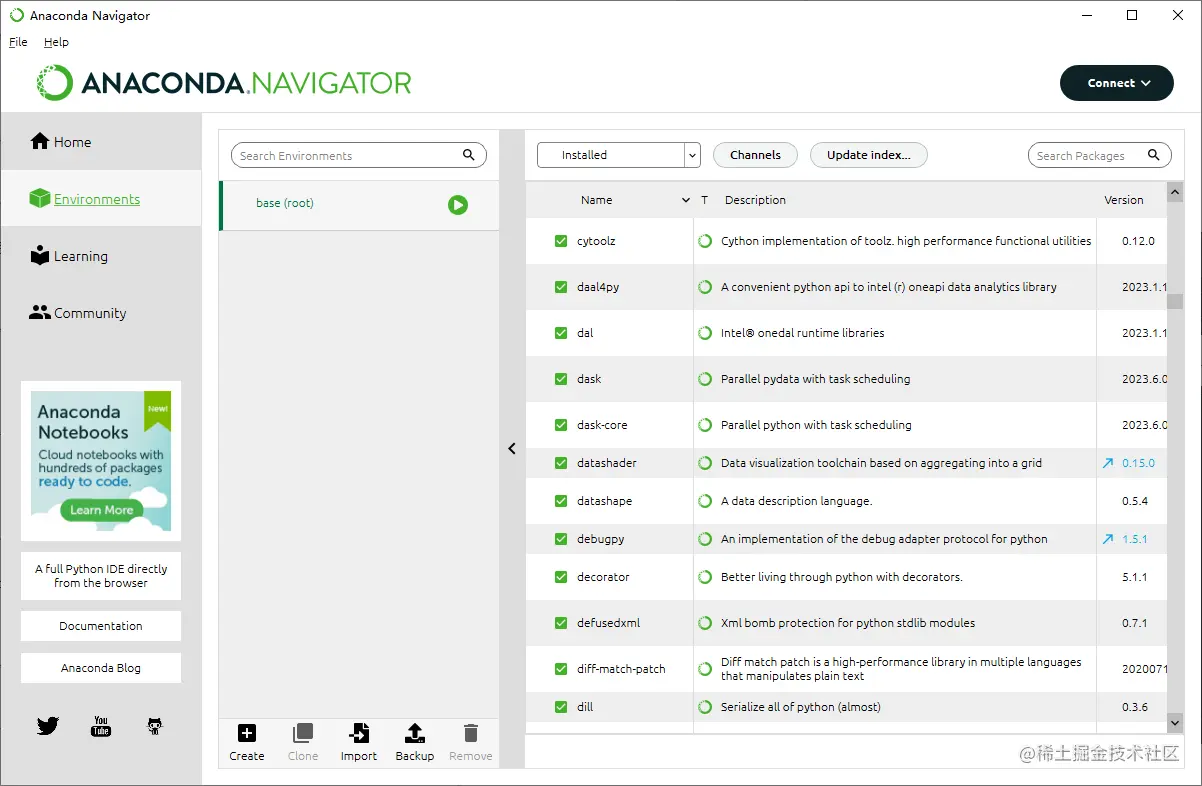Open the YouTube link icon
Screen dimensions: 1202x786
pos(101,726)
